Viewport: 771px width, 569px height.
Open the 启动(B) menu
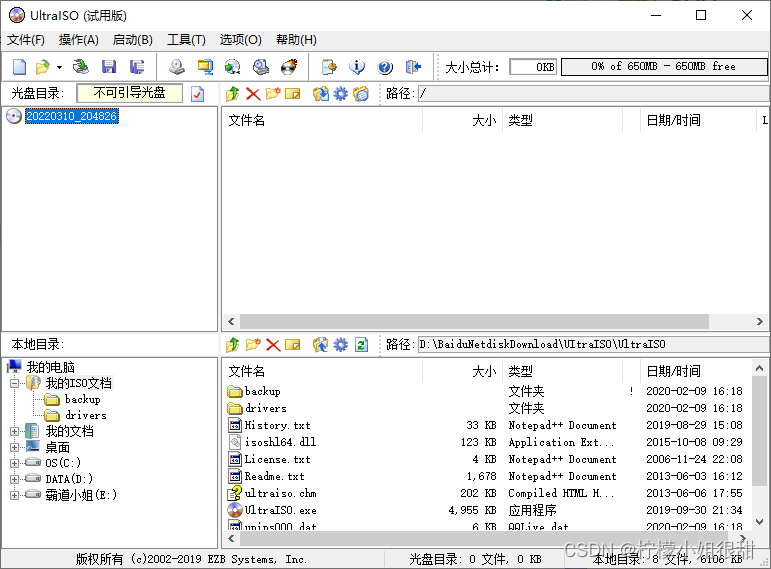coord(133,40)
